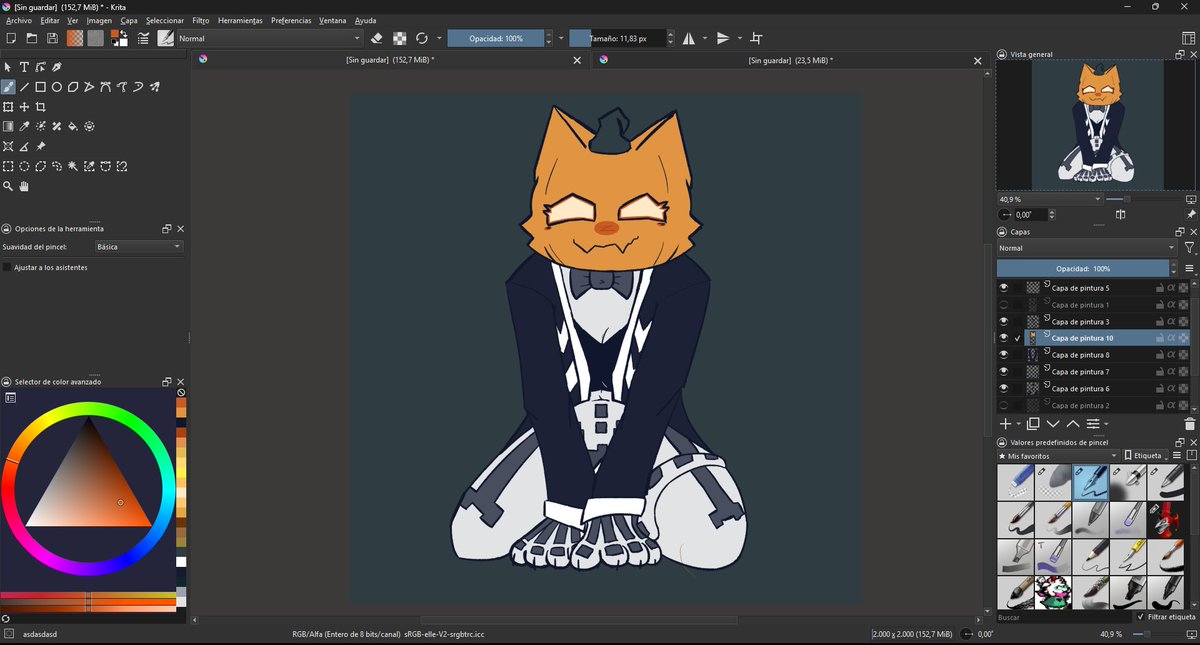The image size is (1200, 645).
Task: Open the Filtro menu
Action: coord(201,20)
